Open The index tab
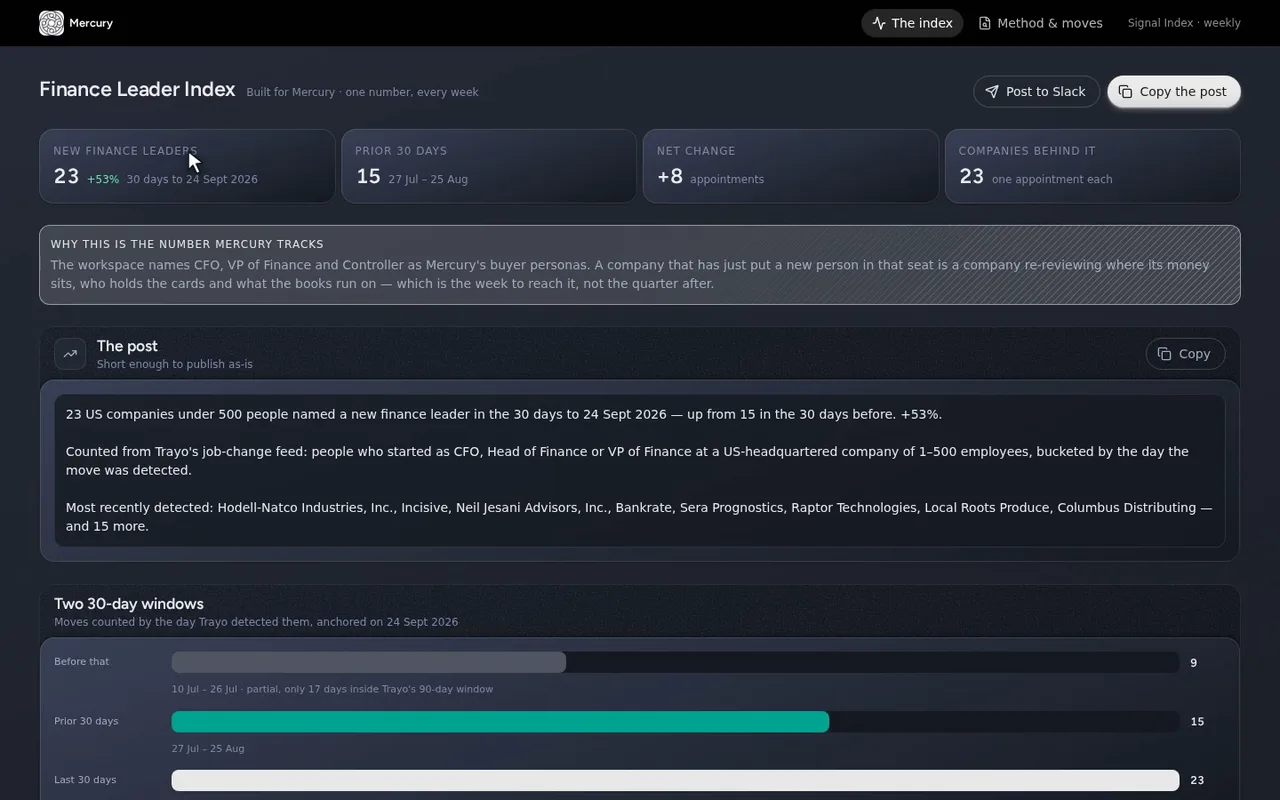1280x800 pixels. click(x=912, y=23)
